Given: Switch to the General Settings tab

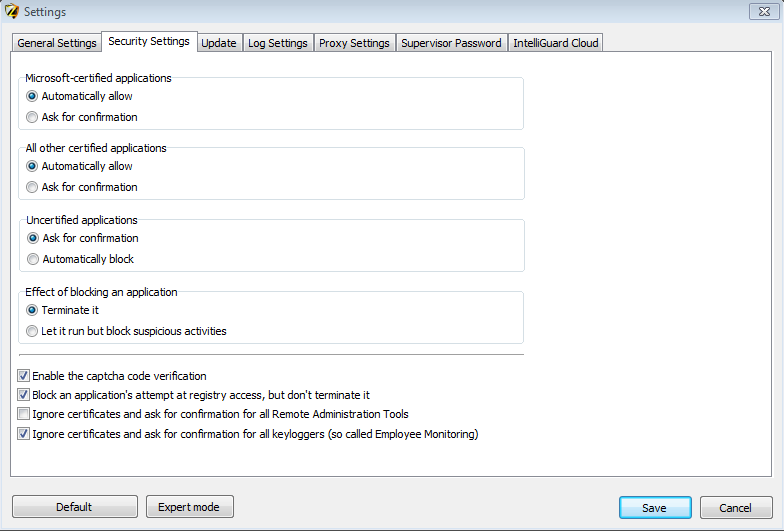Looking at the screenshot, I should point(57,43).
